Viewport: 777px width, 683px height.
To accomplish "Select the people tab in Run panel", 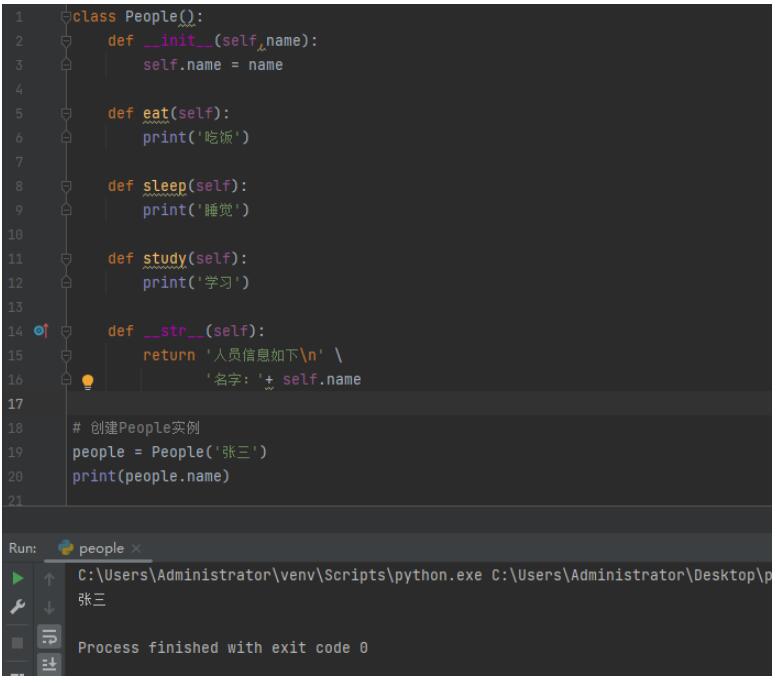I will click(x=101, y=548).
